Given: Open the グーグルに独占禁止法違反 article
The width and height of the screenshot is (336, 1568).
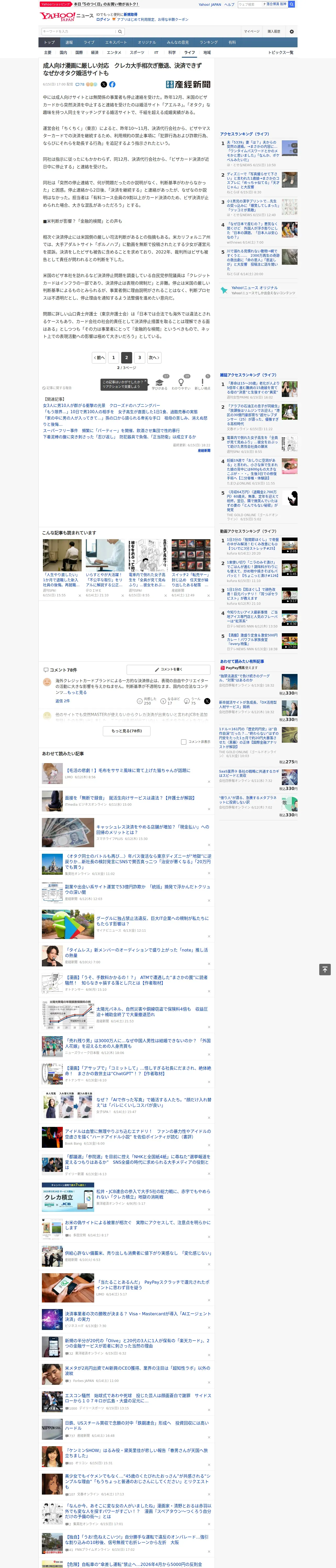Looking at the screenshot, I should tap(153, 920).
